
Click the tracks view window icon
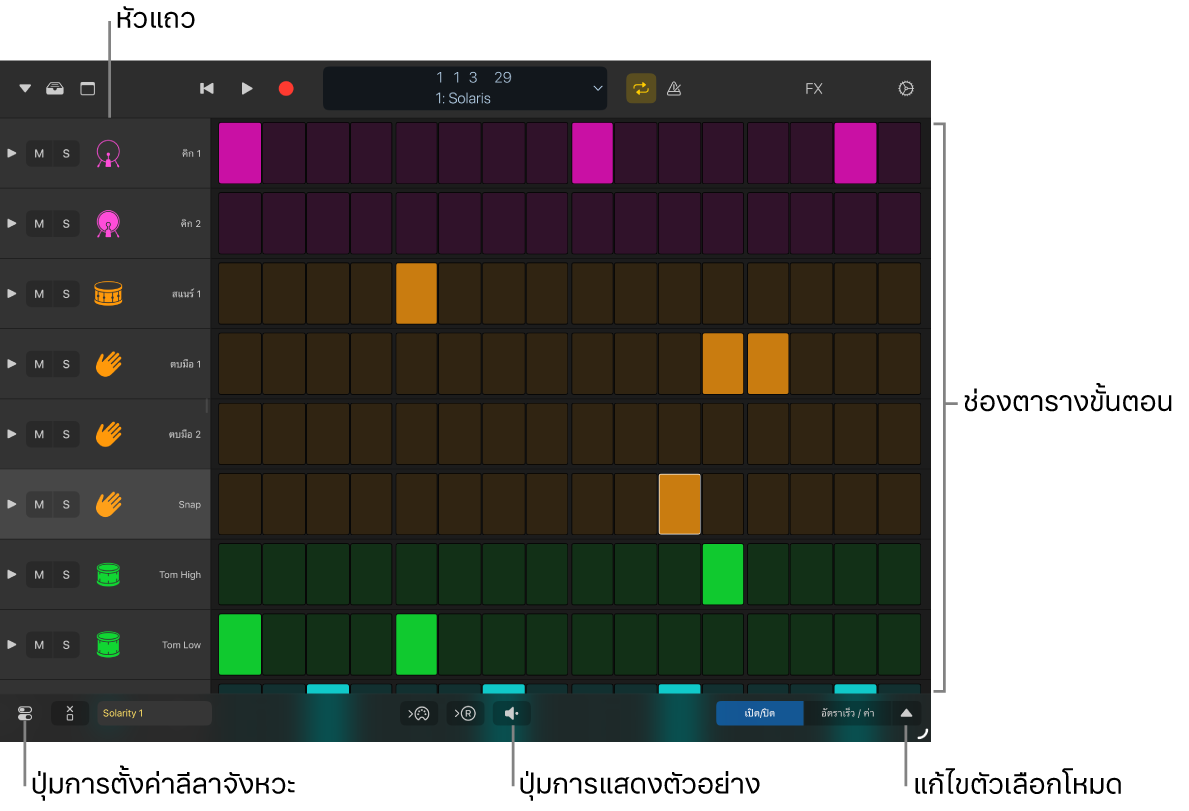(x=88, y=88)
